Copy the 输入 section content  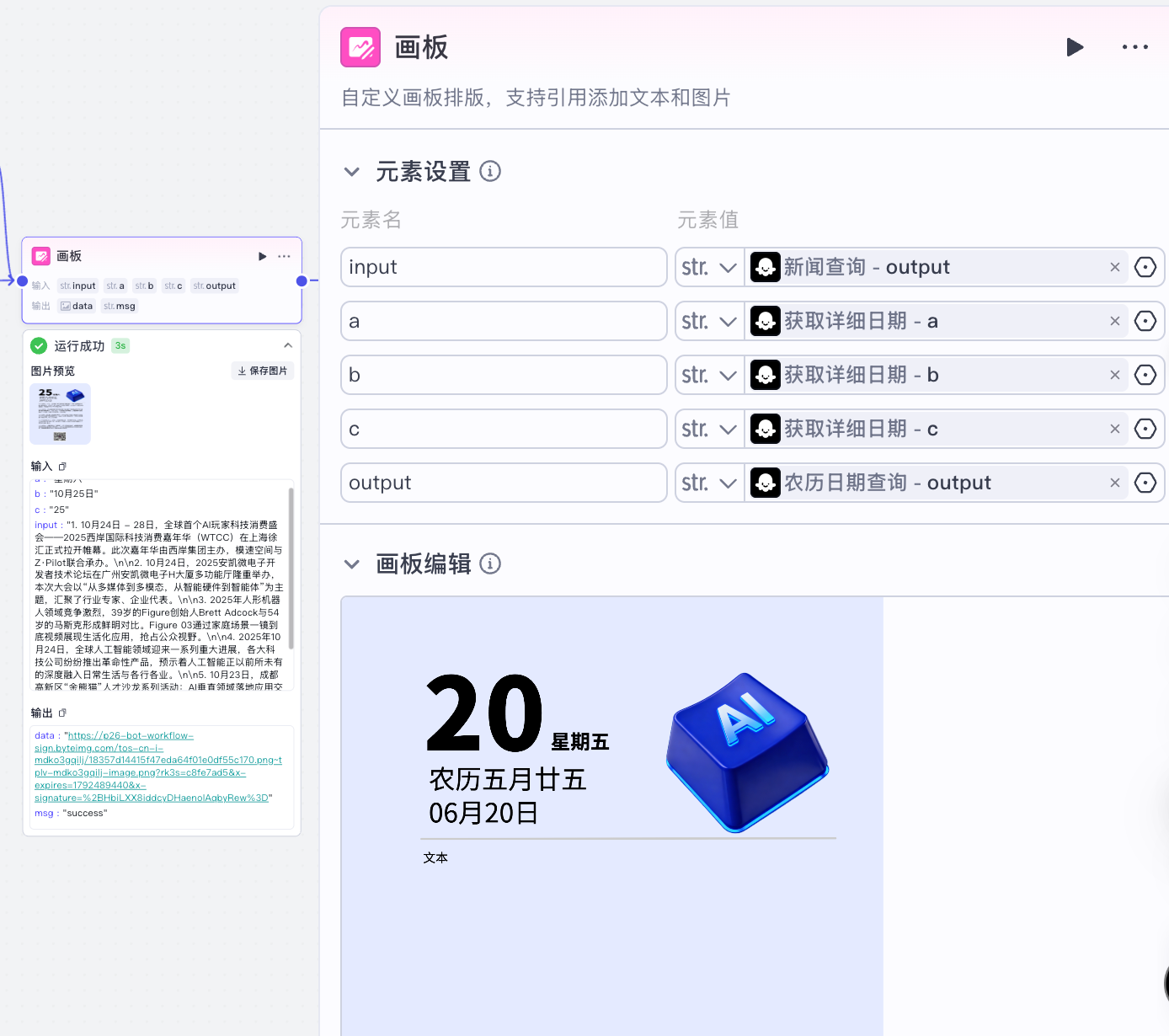(62, 467)
